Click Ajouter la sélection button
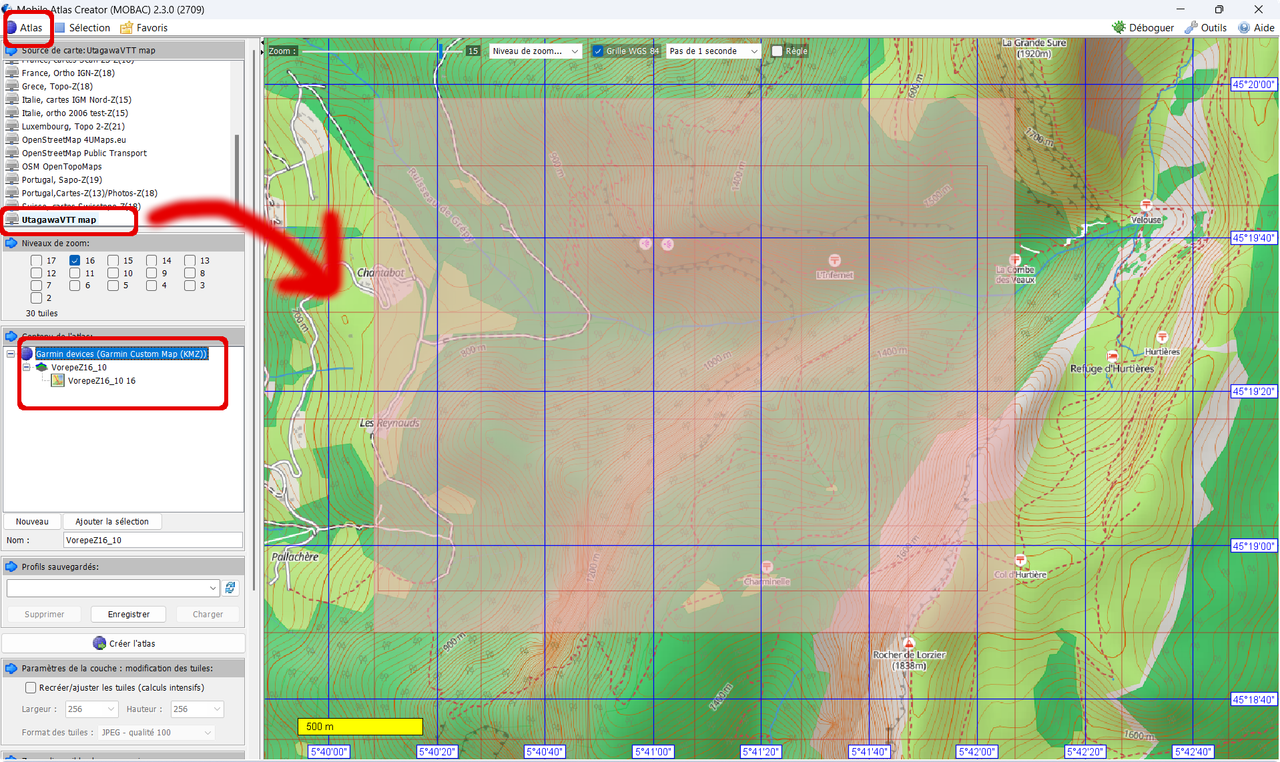This screenshot has width=1280, height=762. [x=112, y=521]
